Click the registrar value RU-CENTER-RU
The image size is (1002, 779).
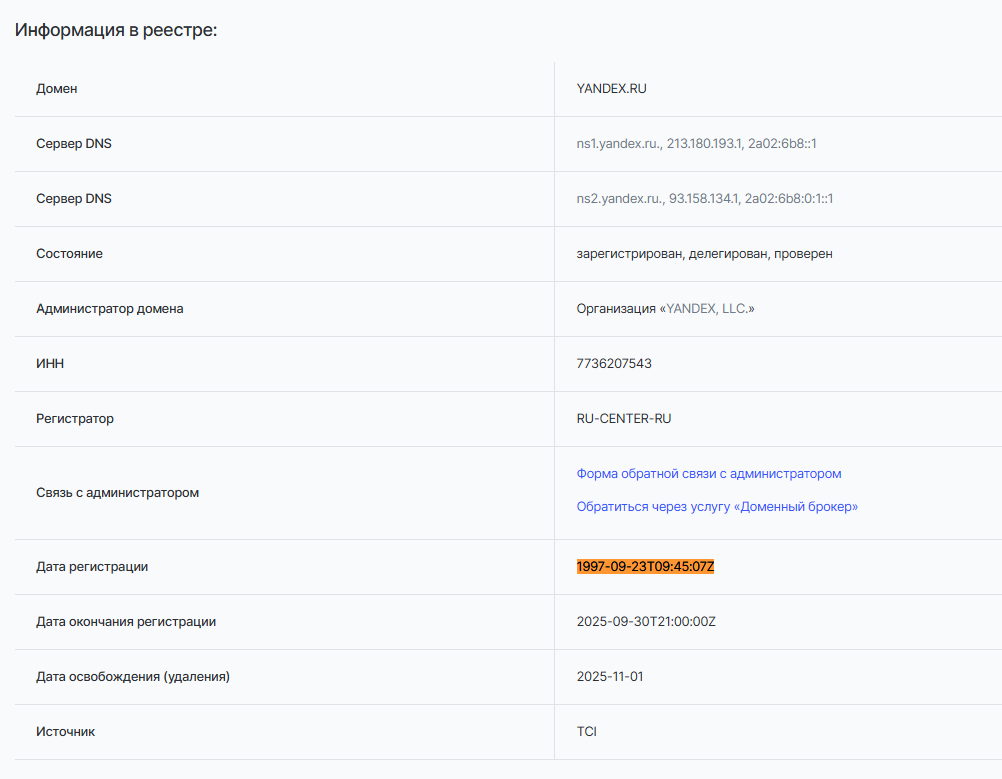tap(624, 419)
